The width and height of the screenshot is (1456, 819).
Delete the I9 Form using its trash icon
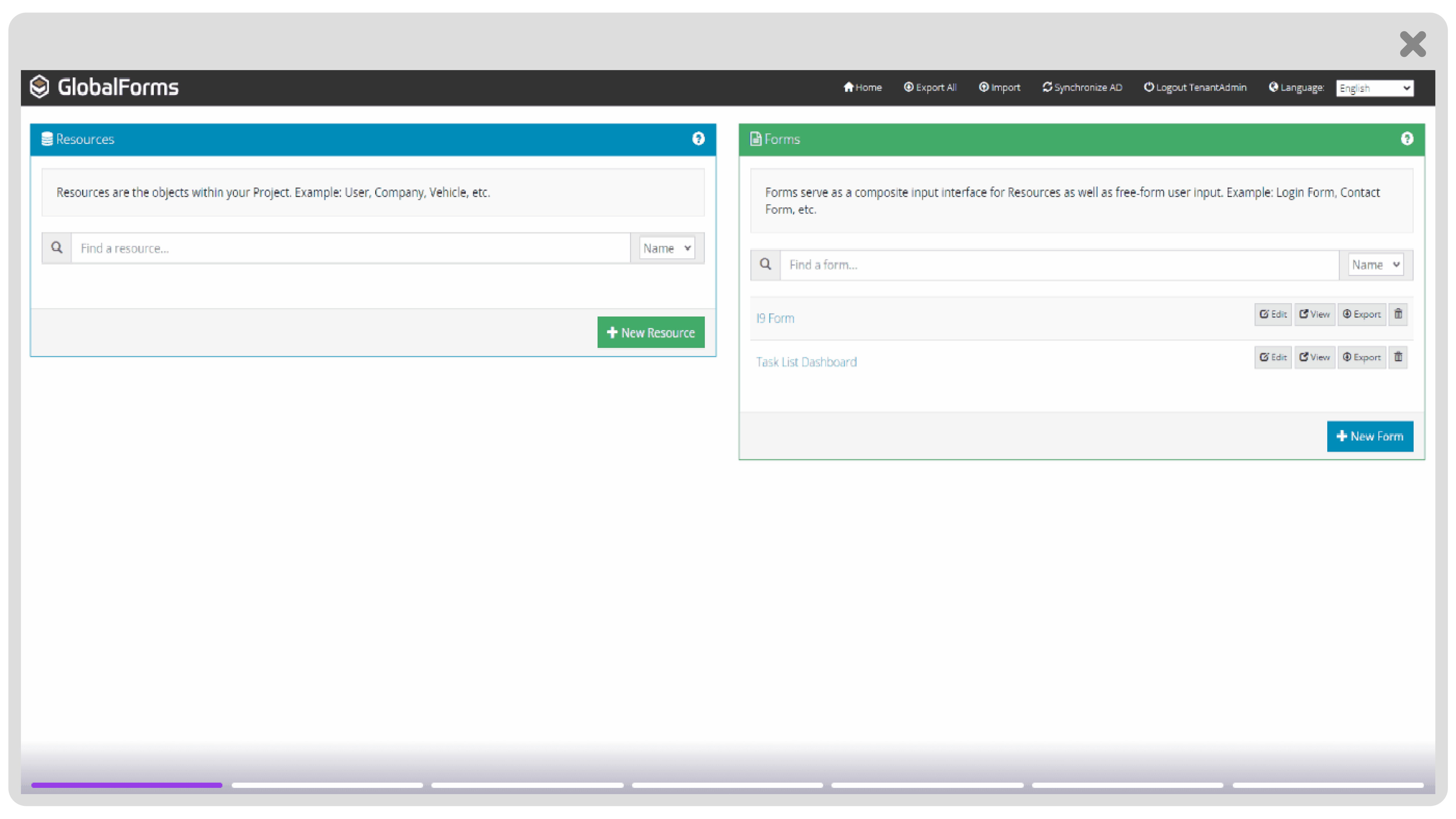point(1398,314)
